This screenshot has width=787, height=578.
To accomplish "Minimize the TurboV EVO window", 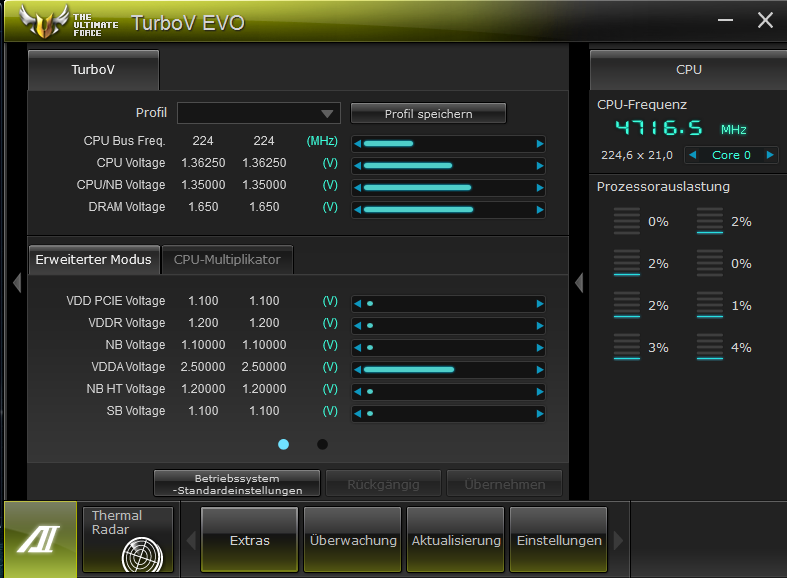I will tap(725, 21).
